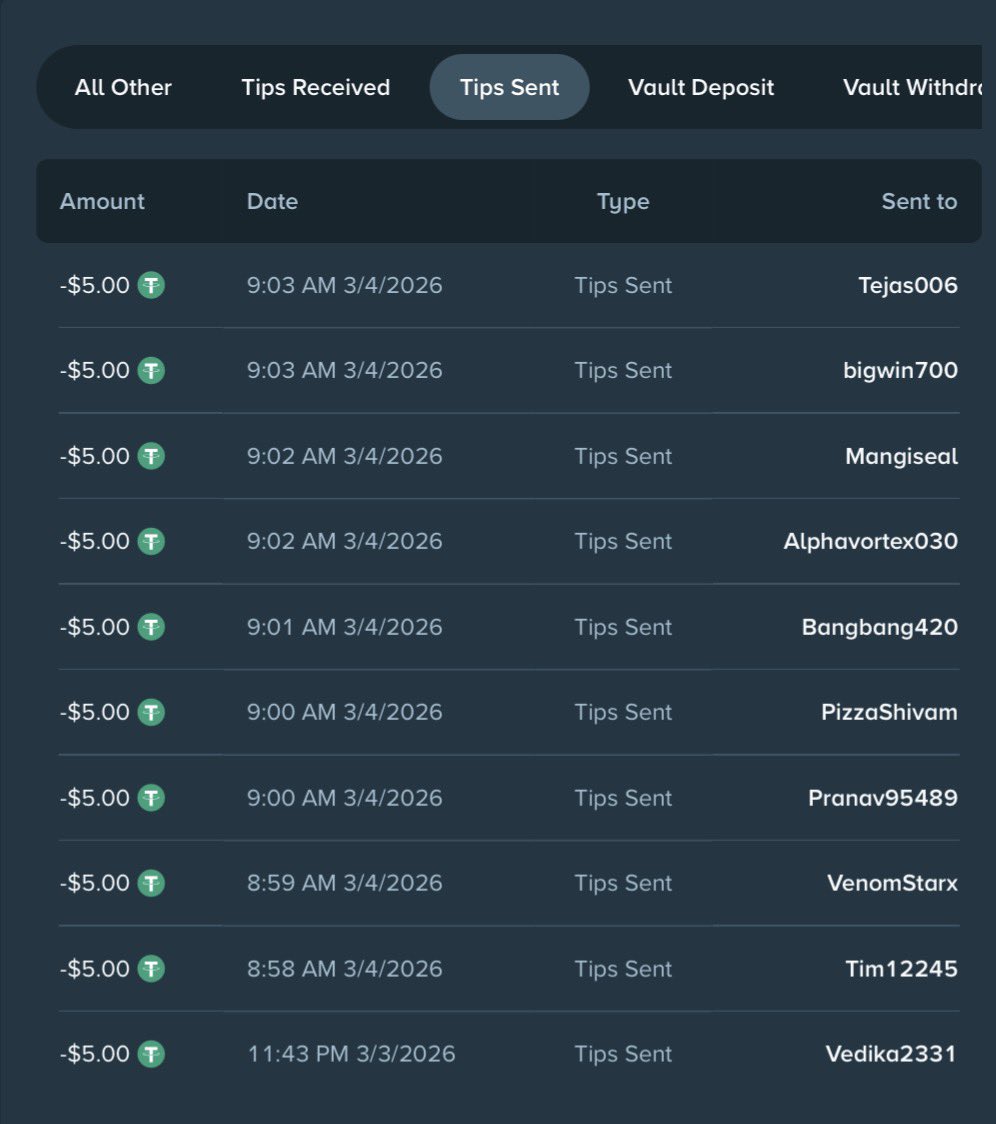996x1124 pixels.
Task: Click the 9:03 AM date in bigwin700 row
Action: [344, 371]
